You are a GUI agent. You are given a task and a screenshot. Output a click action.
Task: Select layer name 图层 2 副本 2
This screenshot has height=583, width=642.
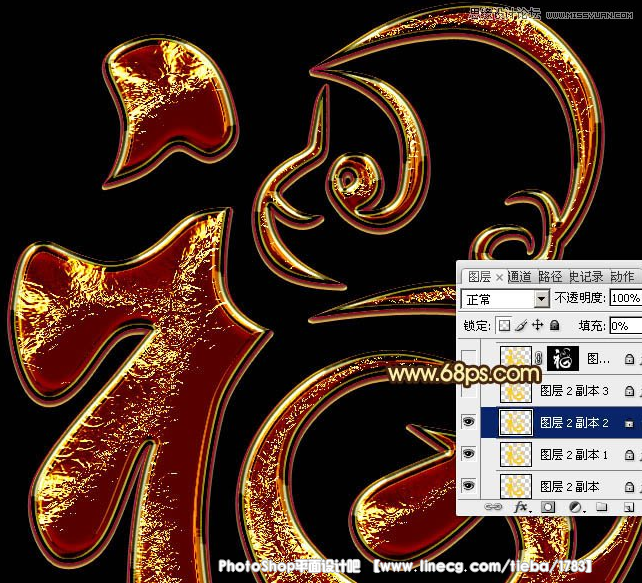[574, 423]
